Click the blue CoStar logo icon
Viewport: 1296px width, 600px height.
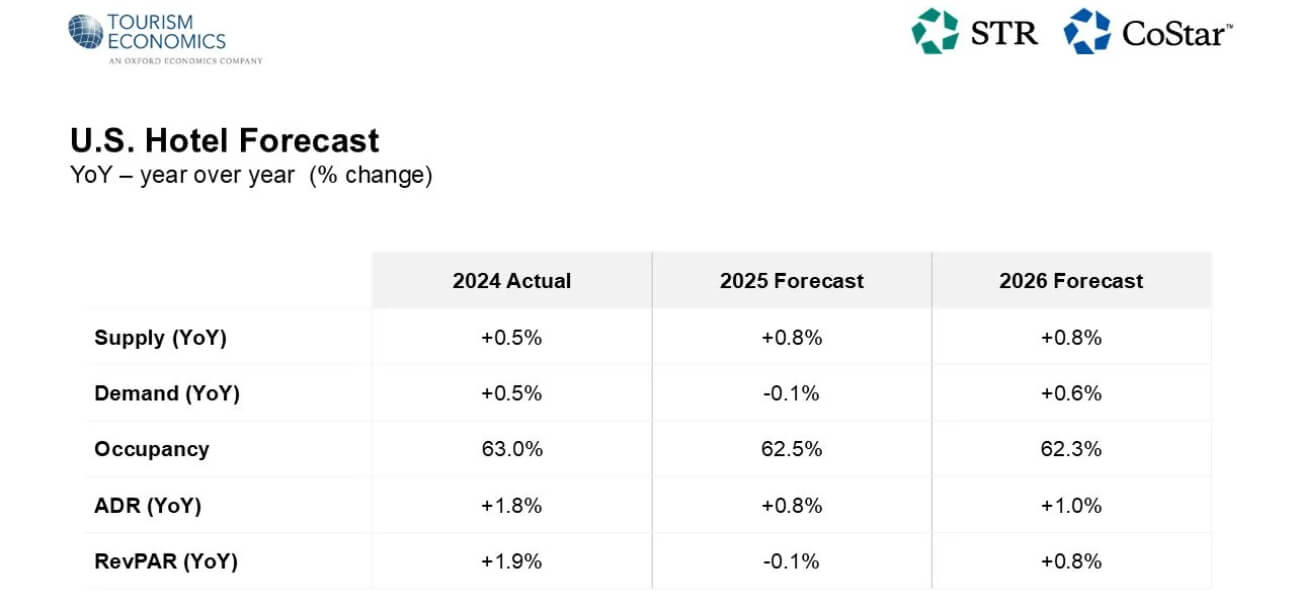1087,31
